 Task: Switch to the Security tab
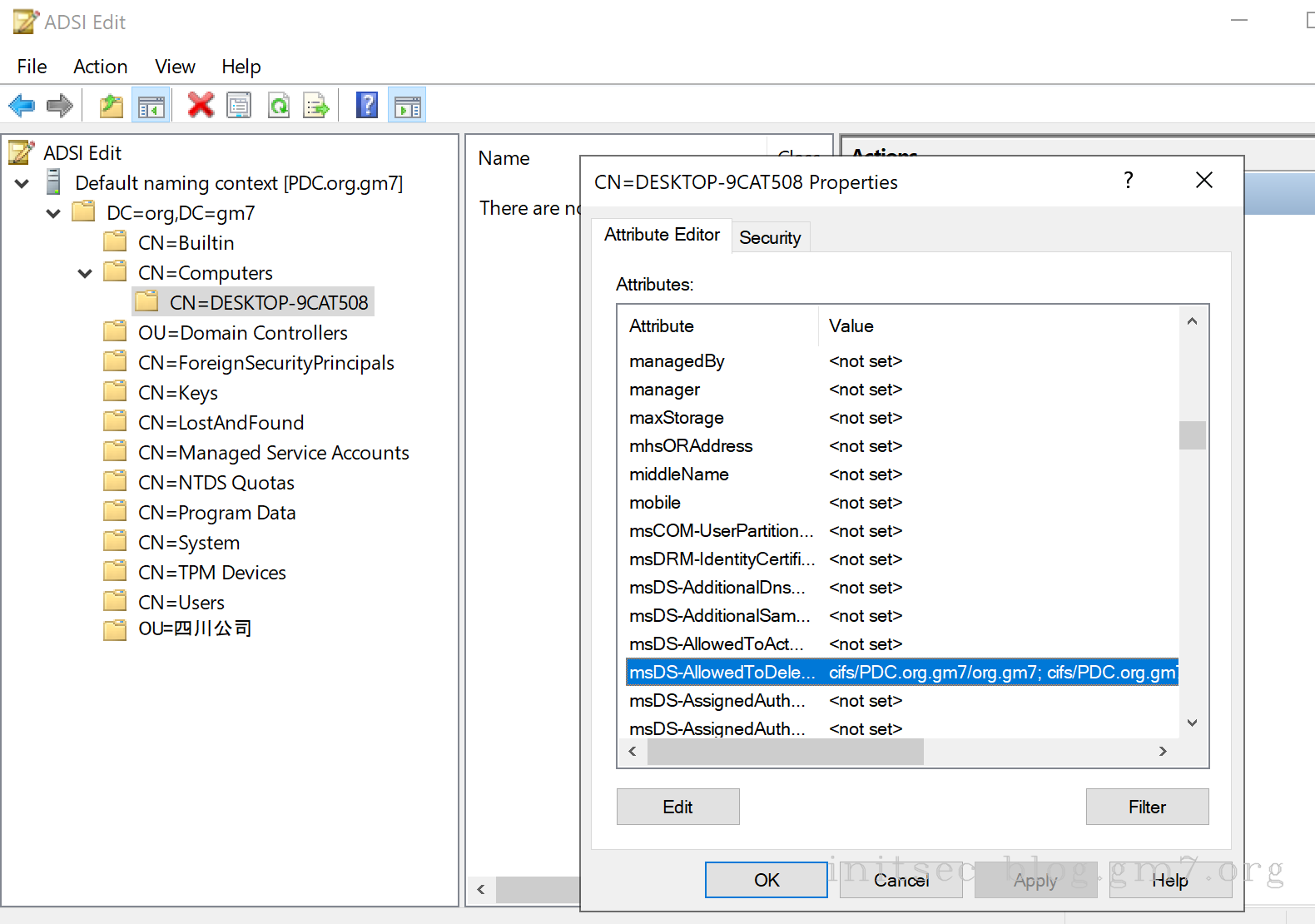click(x=770, y=238)
